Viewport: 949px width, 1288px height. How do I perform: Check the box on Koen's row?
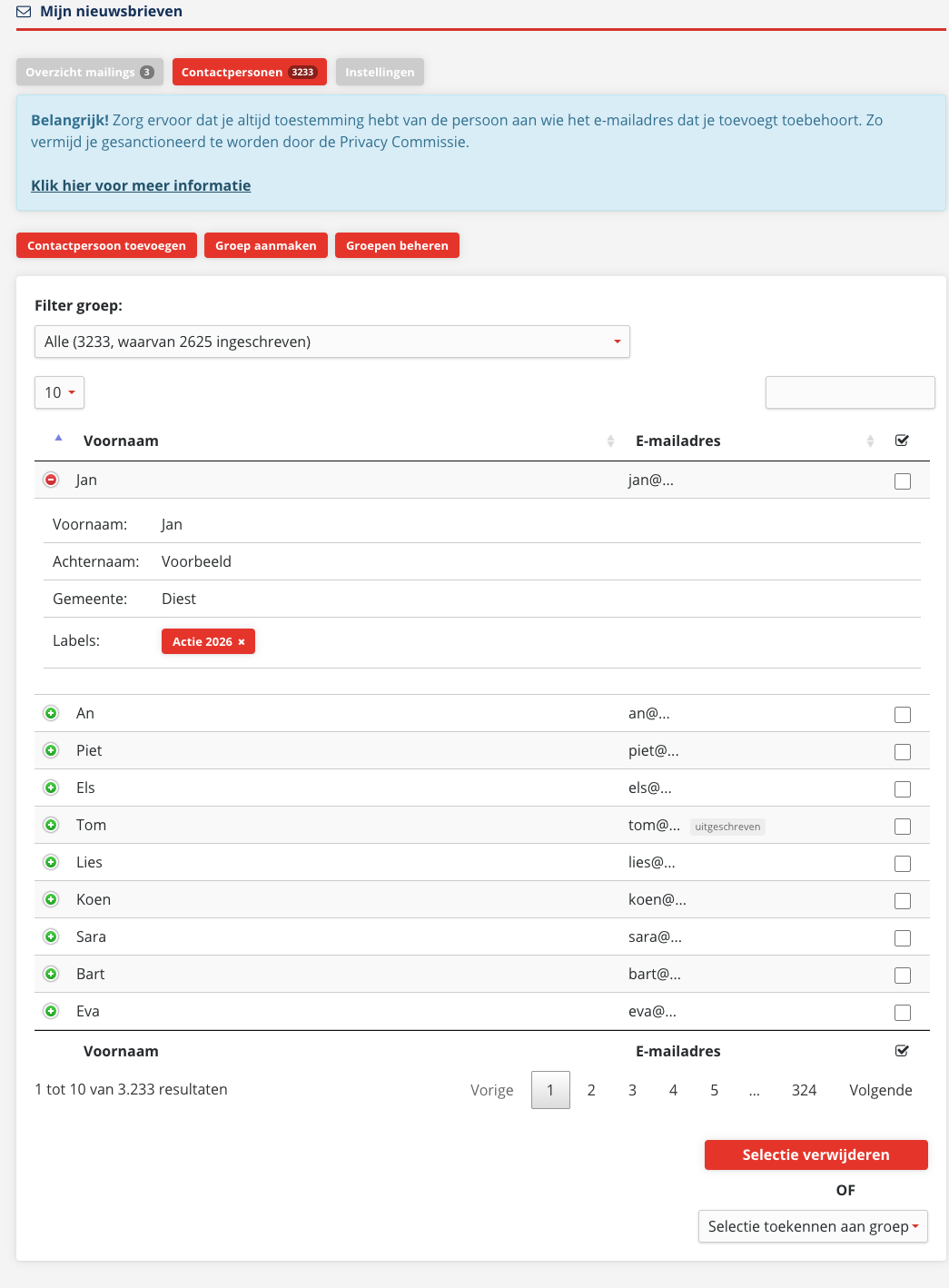tap(903, 901)
